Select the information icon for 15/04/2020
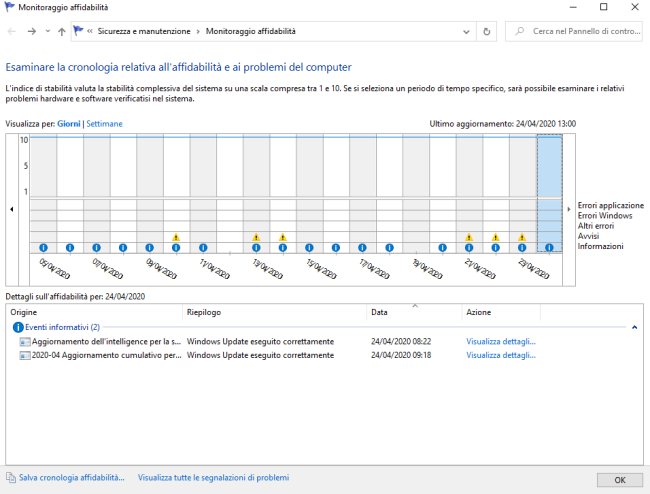This screenshot has width=650, height=494. pyautogui.click(x=309, y=248)
